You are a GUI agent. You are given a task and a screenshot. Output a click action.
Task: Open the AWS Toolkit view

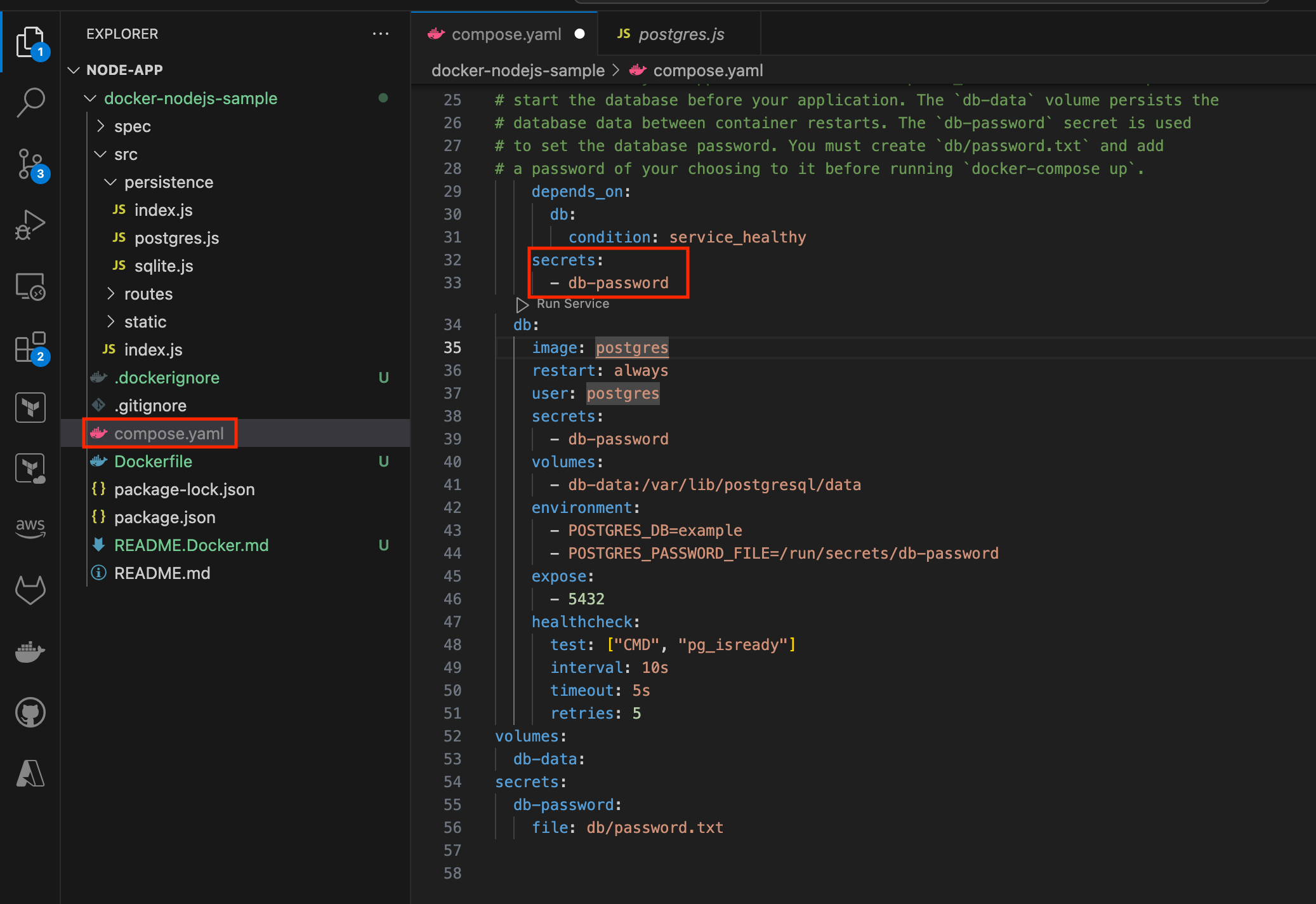coord(30,528)
